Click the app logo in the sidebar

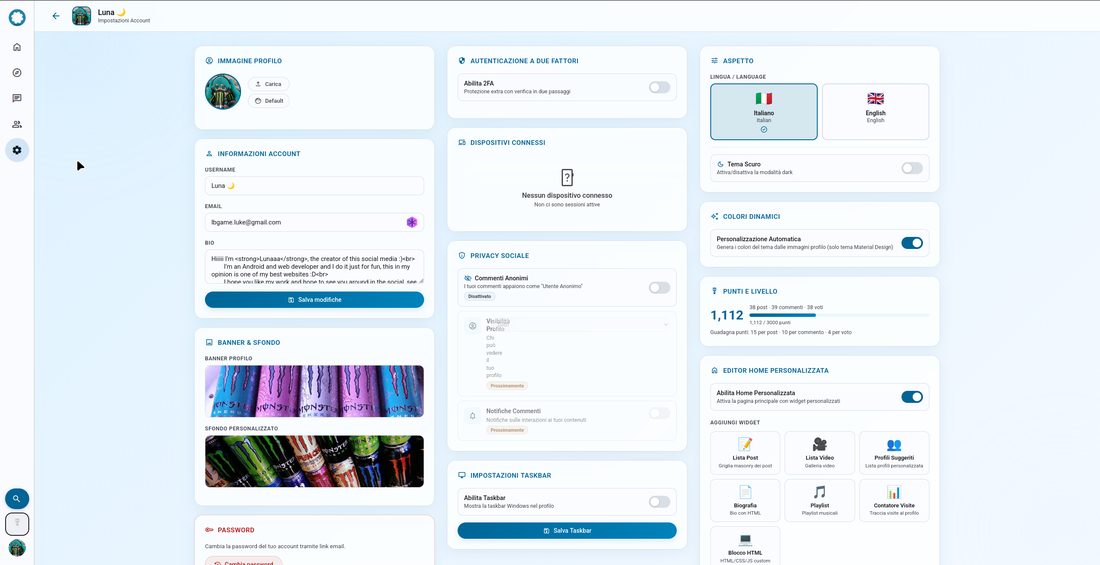pyautogui.click(x=17, y=18)
